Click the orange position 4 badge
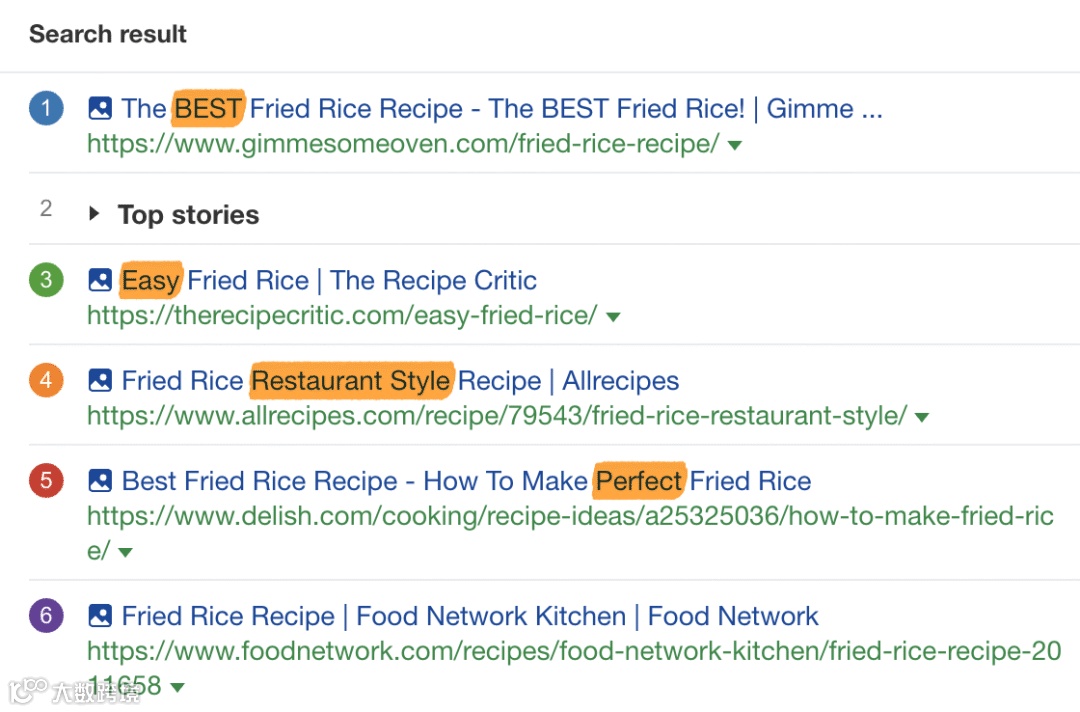 pos(46,381)
